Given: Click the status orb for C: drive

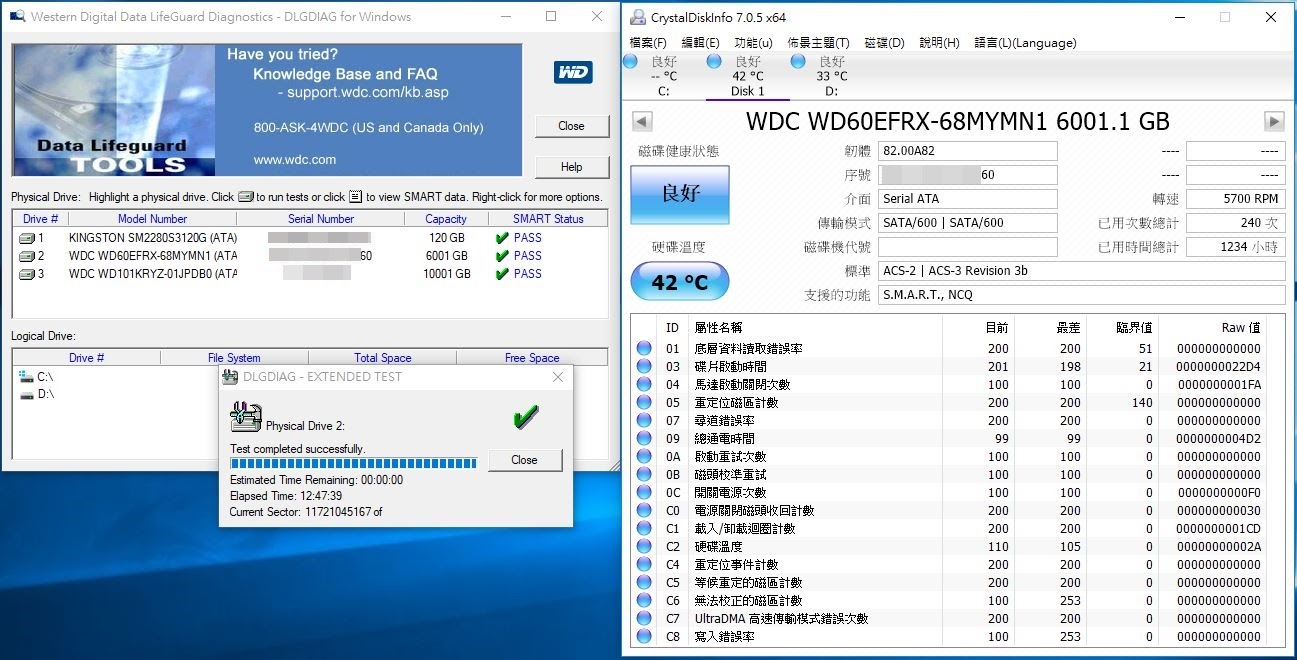Looking at the screenshot, I should [630, 62].
